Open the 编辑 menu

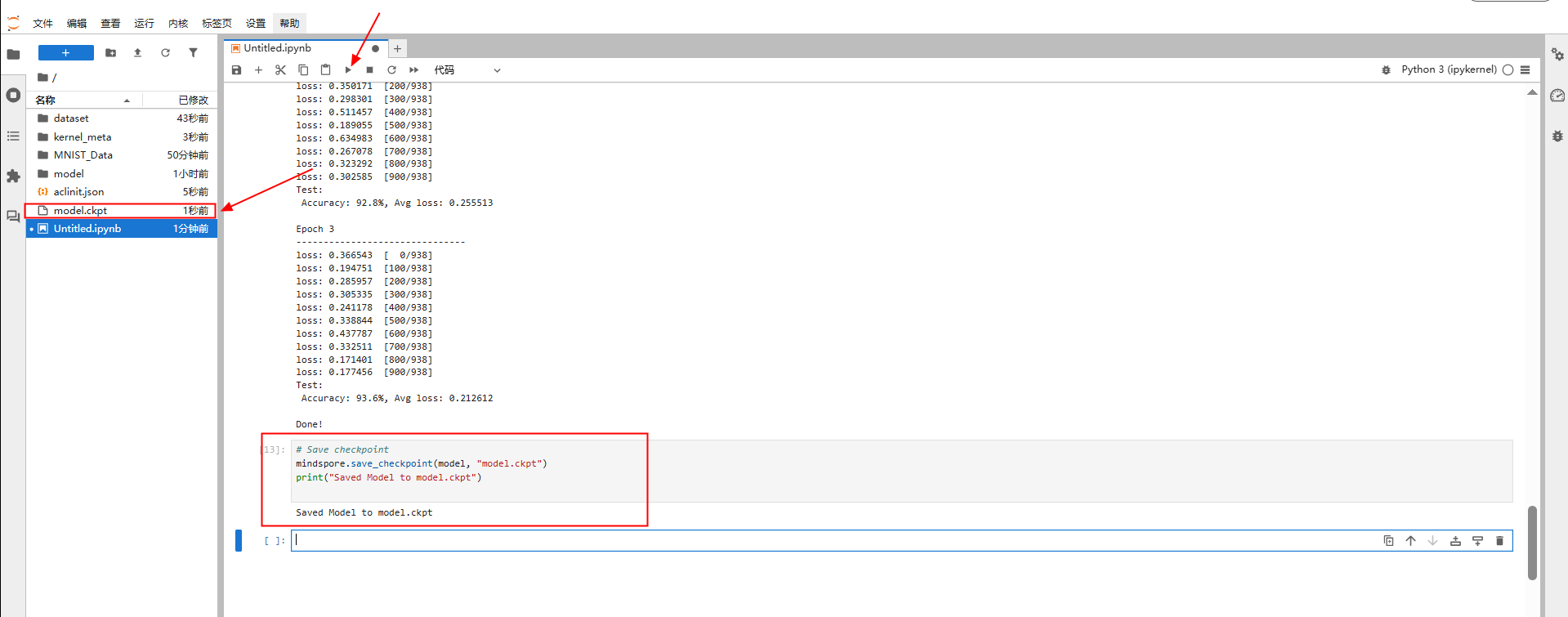point(77,24)
